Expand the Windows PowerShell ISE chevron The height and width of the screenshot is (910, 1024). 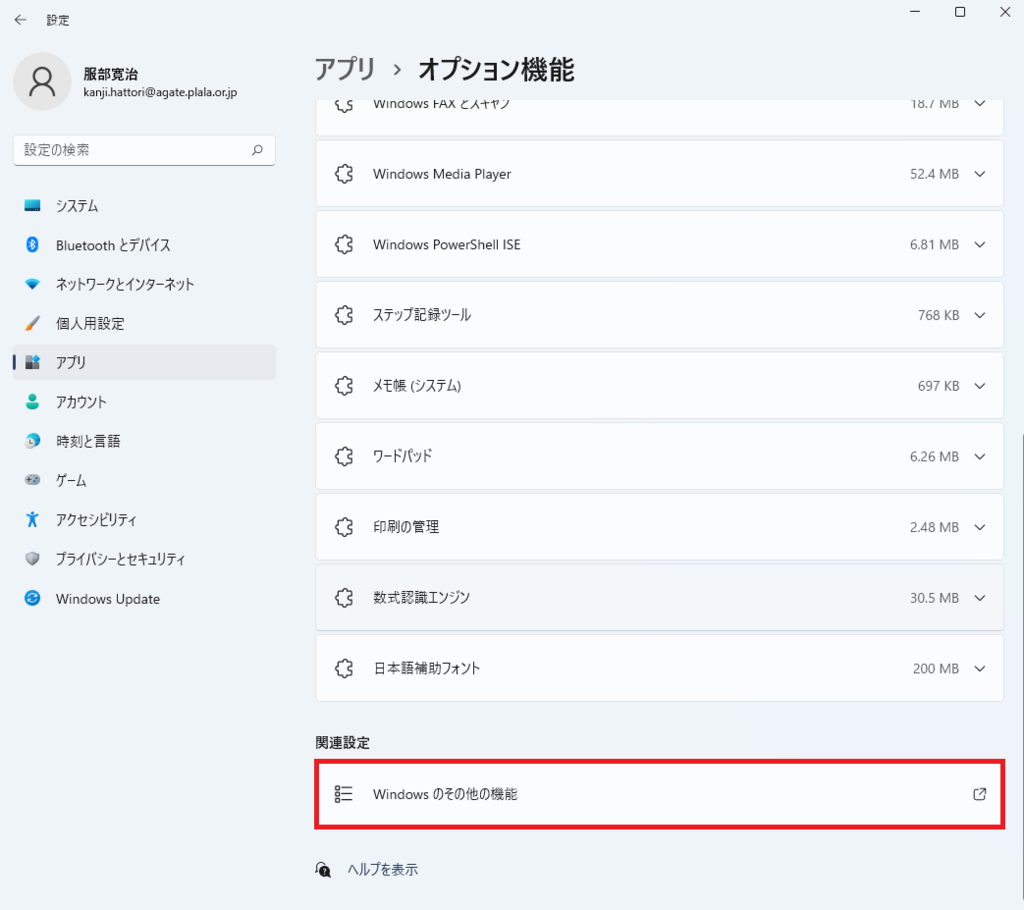point(980,244)
